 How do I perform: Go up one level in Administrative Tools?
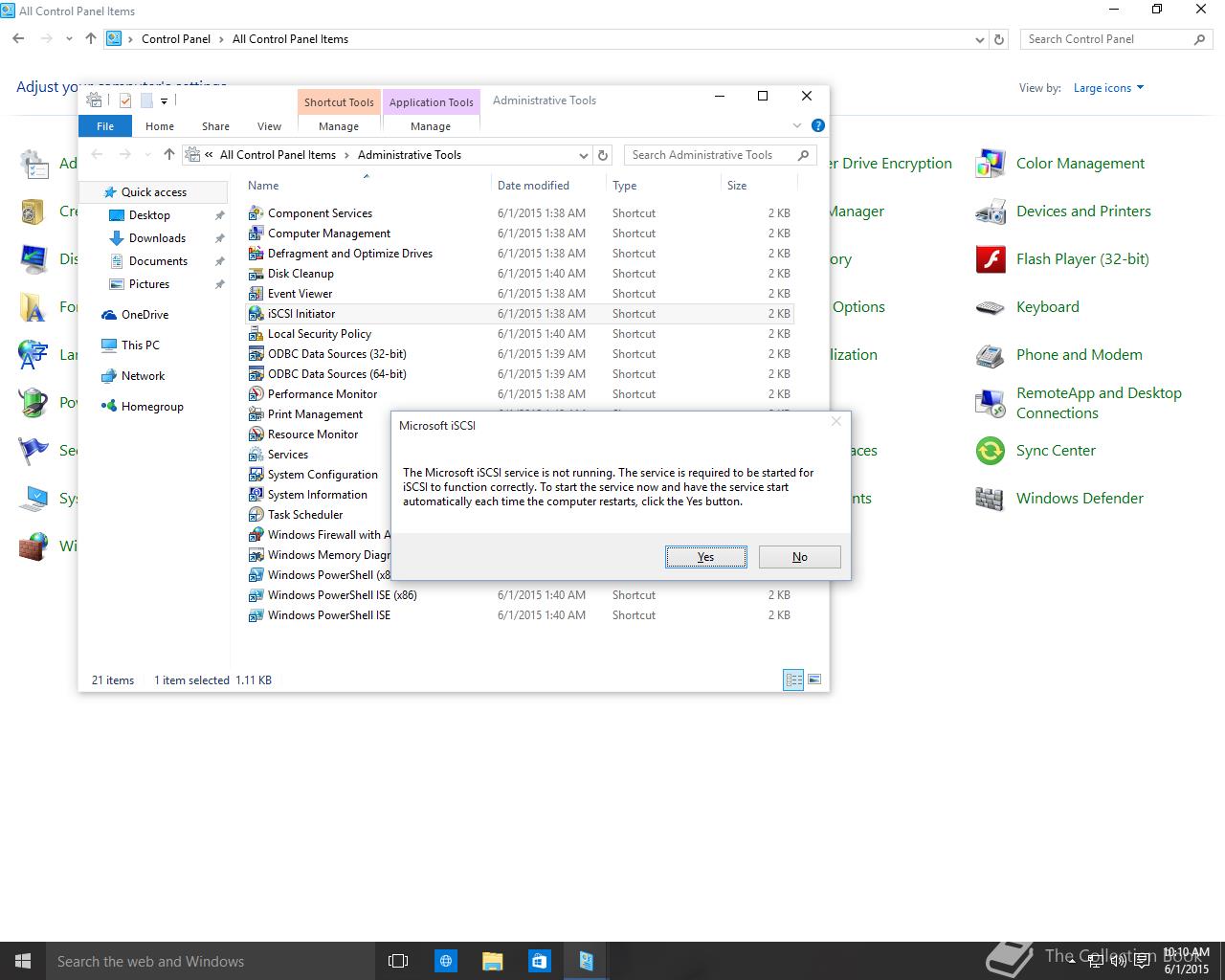click(x=169, y=154)
